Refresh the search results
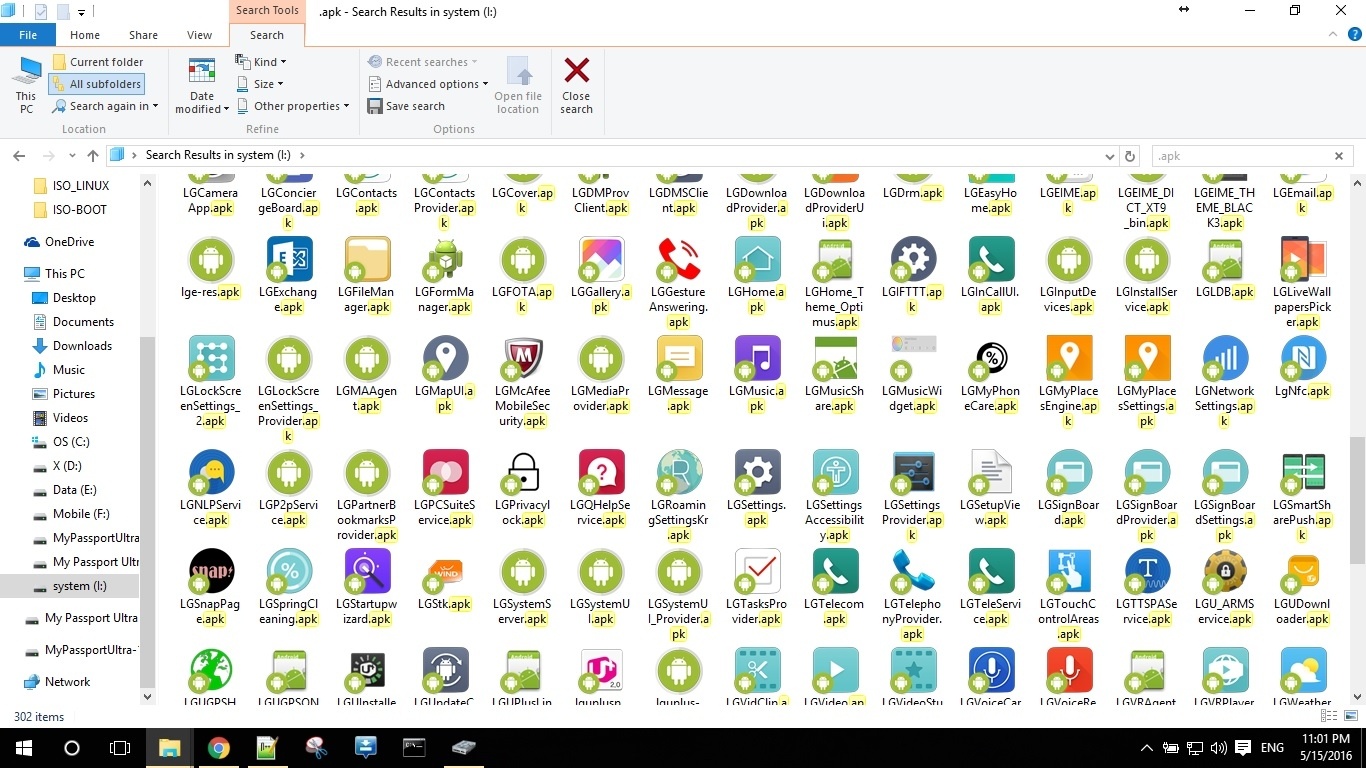 [1130, 156]
